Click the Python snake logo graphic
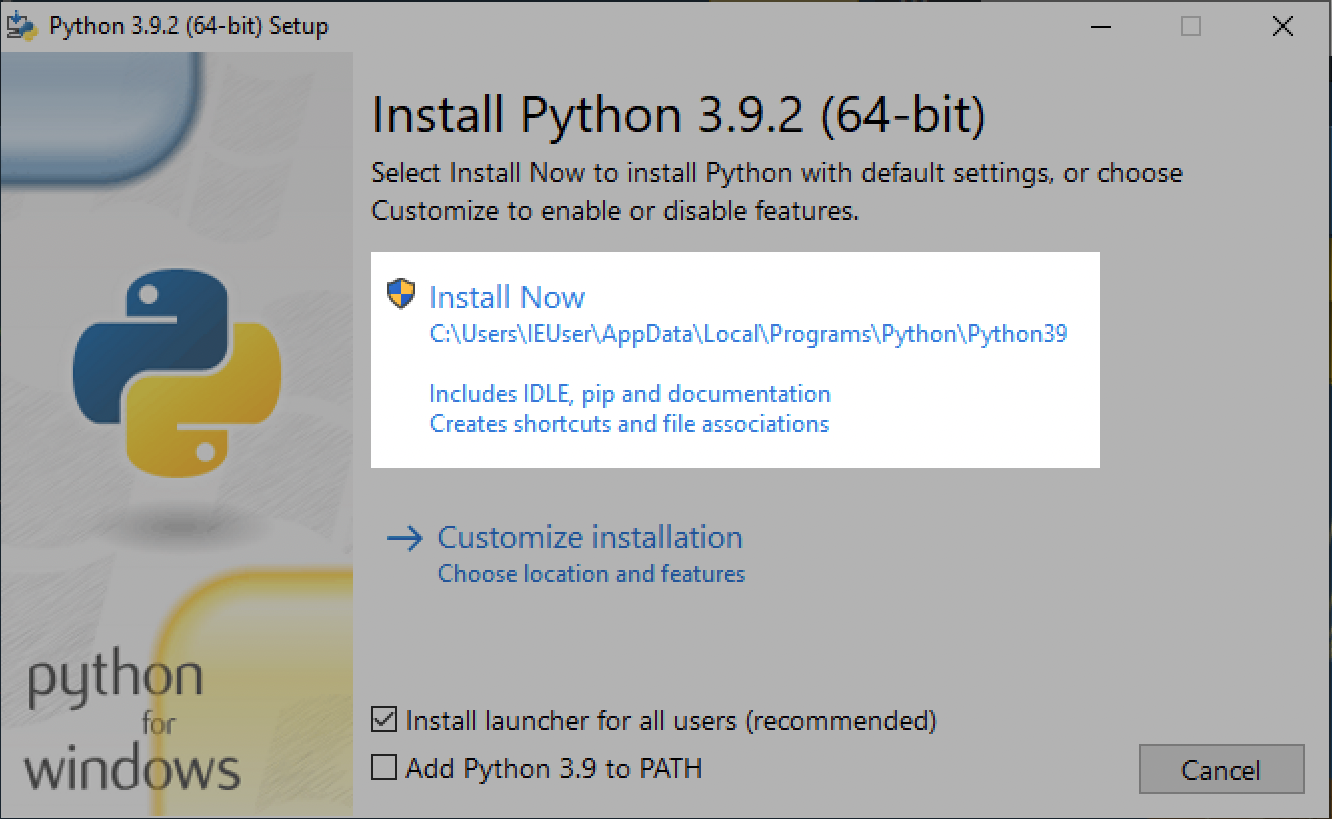This screenshot has width=1332, height=819. coord(176,371)
